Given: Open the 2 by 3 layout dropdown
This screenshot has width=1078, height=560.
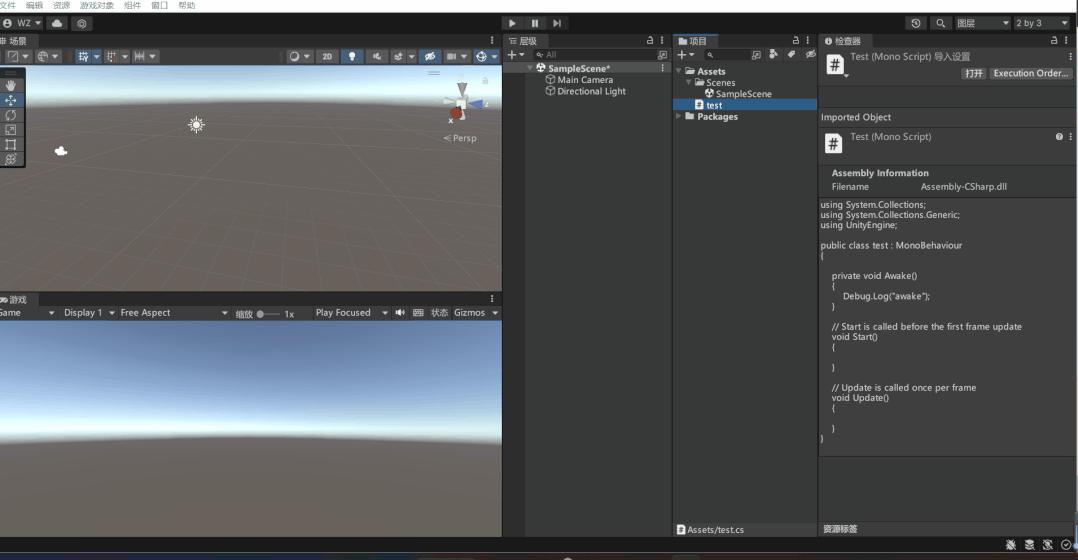Looking at the screenshot, I should point(1041,23).
